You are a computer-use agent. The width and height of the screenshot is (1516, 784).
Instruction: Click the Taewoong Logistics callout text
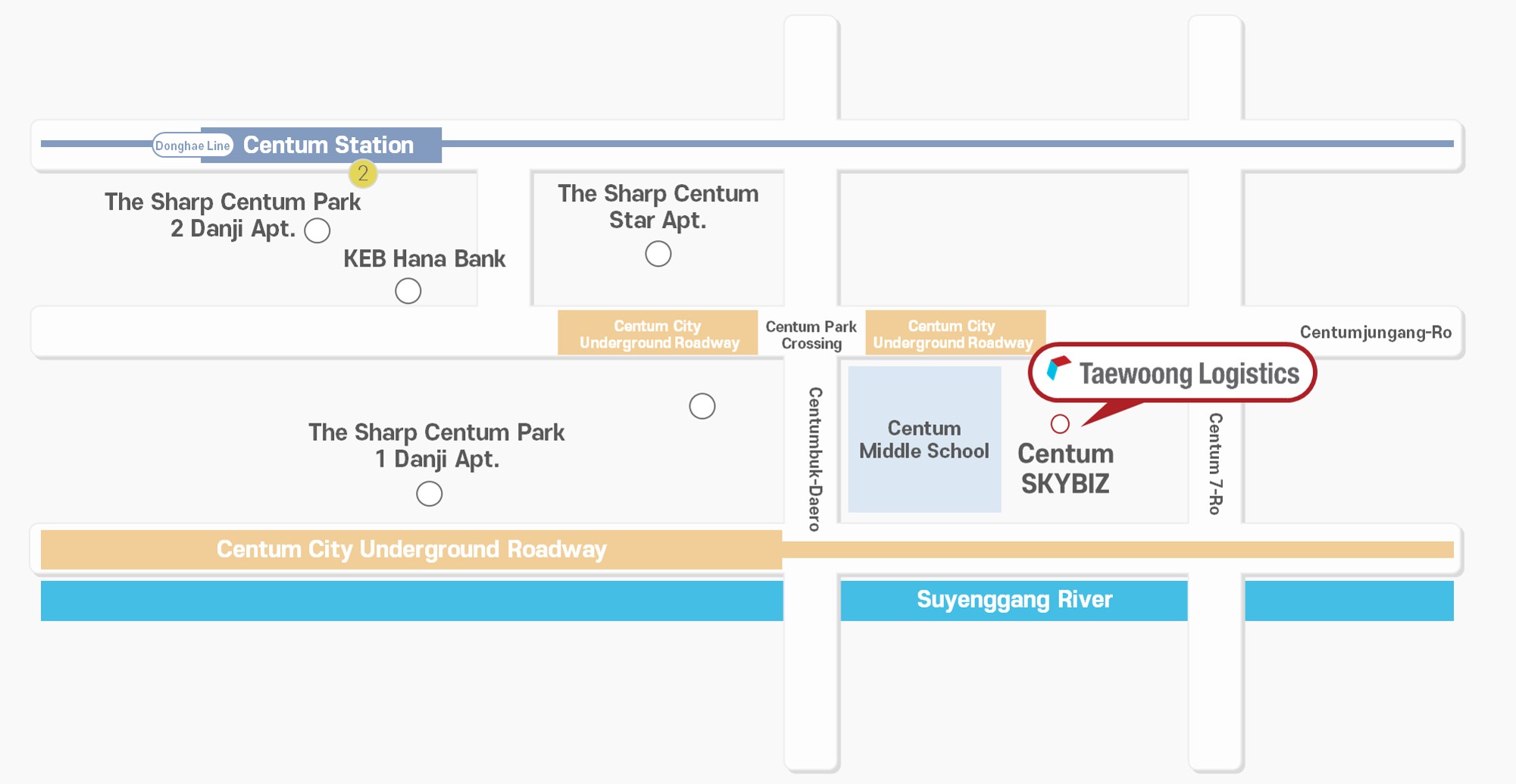1189,373
